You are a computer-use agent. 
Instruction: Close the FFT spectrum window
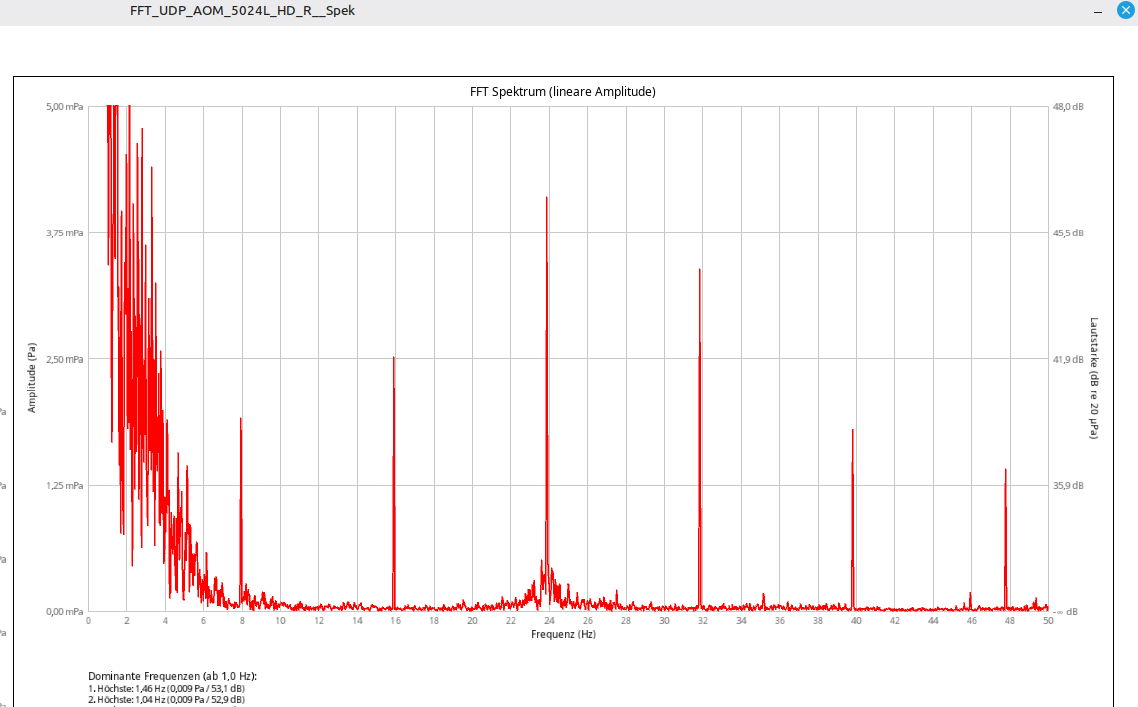[x=1126, y=10]
